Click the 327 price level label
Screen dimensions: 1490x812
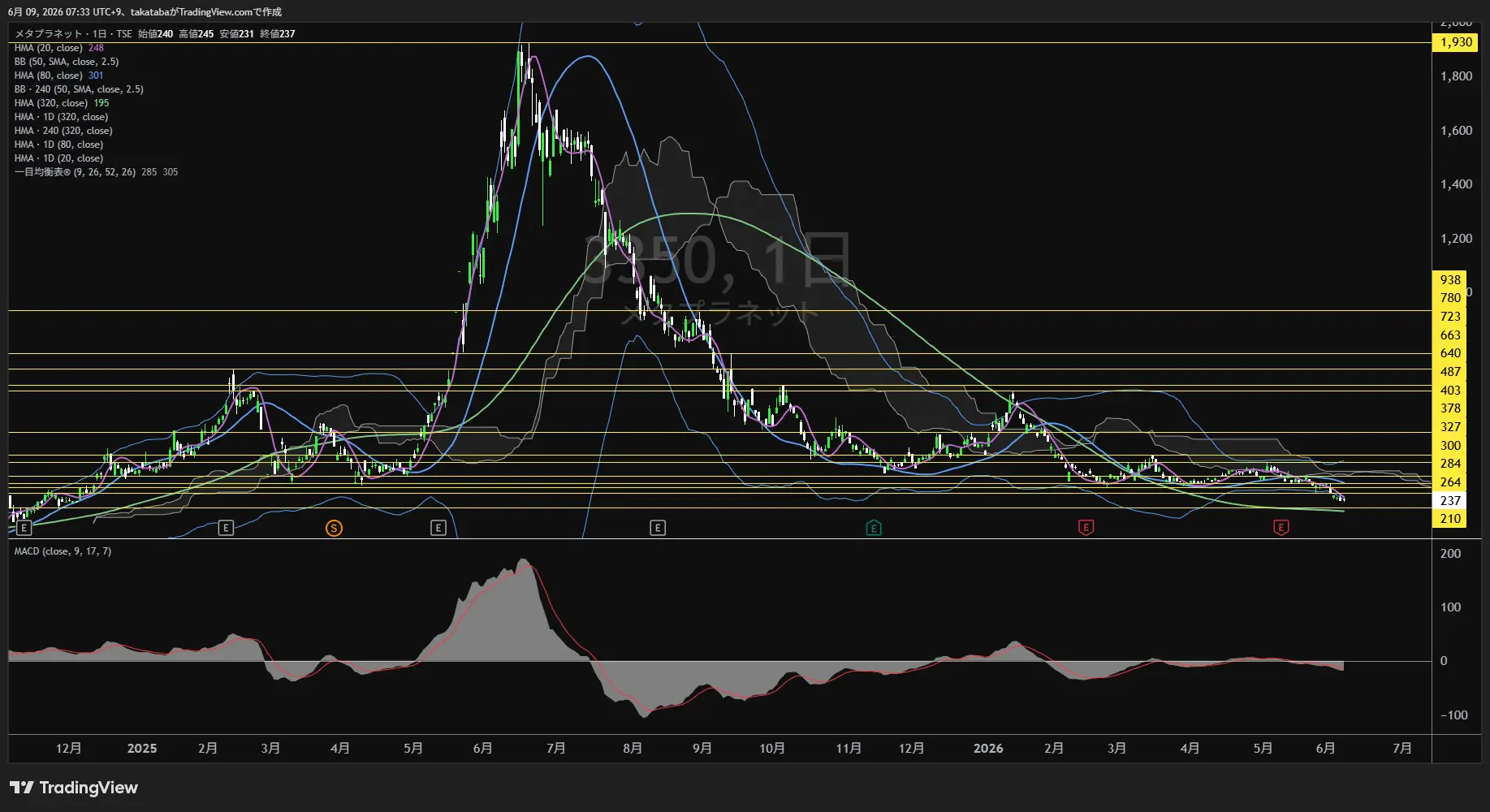tap(1450, 427)
